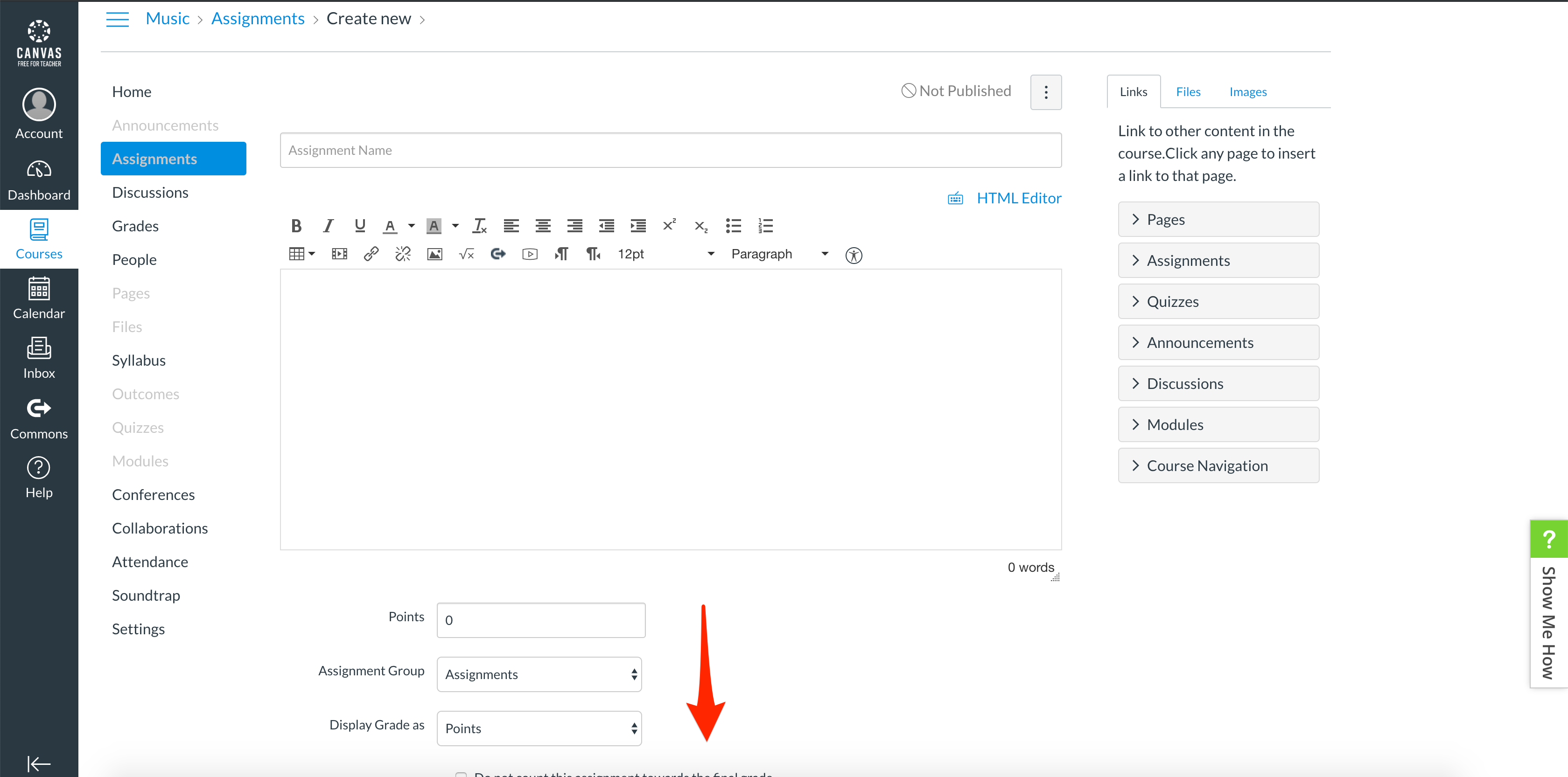Apply superscript formatting
Screen dimensions: 1568x777
(670, 226)
